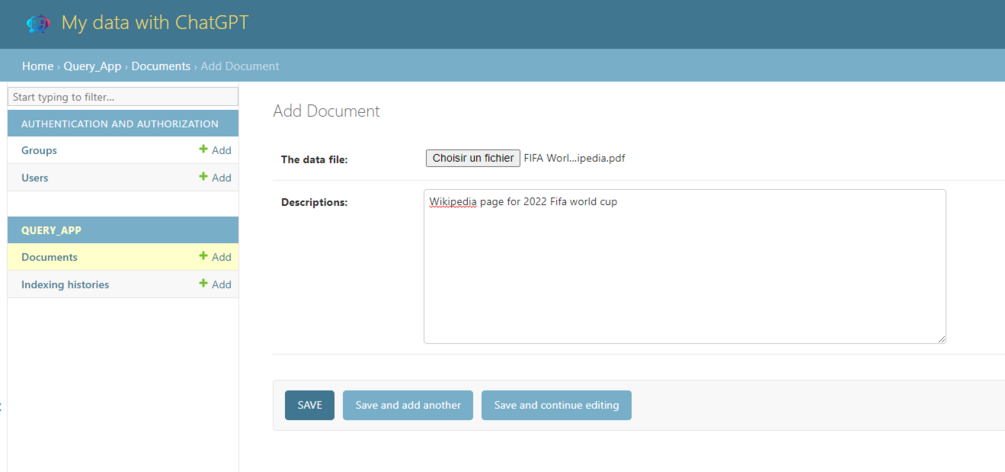Open the Users sidebar link
This screenshot has height=472, width=1005.
point(35,178)
